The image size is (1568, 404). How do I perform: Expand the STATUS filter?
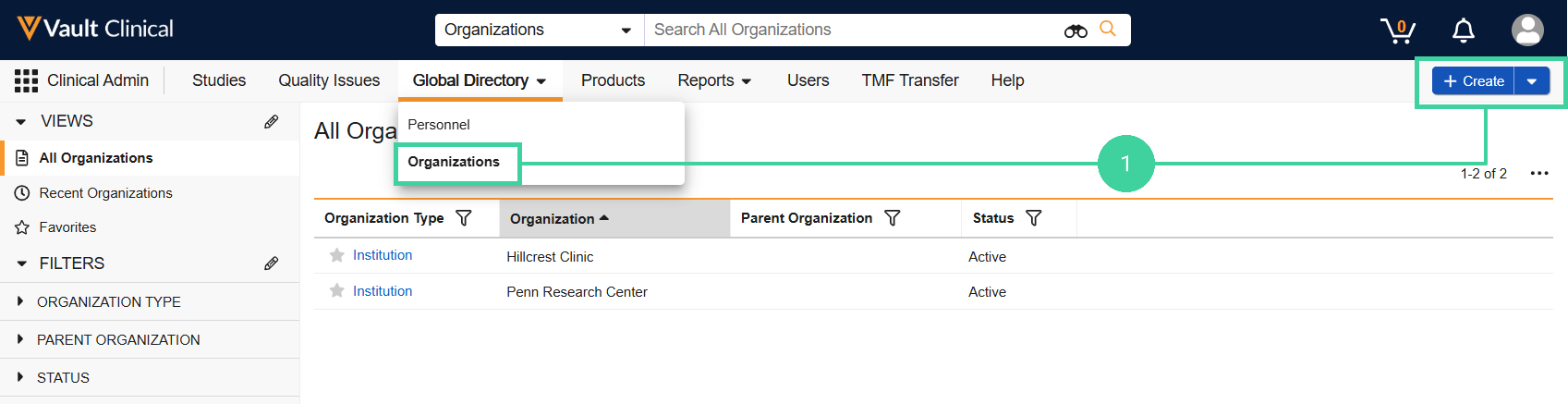point(20,377)
